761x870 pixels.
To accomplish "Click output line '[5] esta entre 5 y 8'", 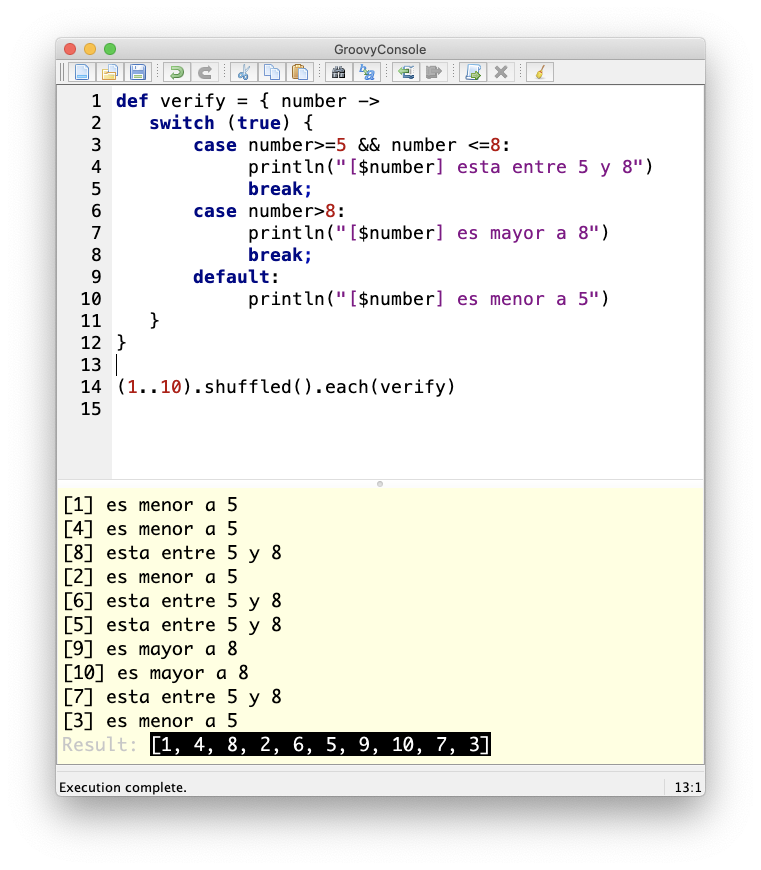I will tap(172, 625).
